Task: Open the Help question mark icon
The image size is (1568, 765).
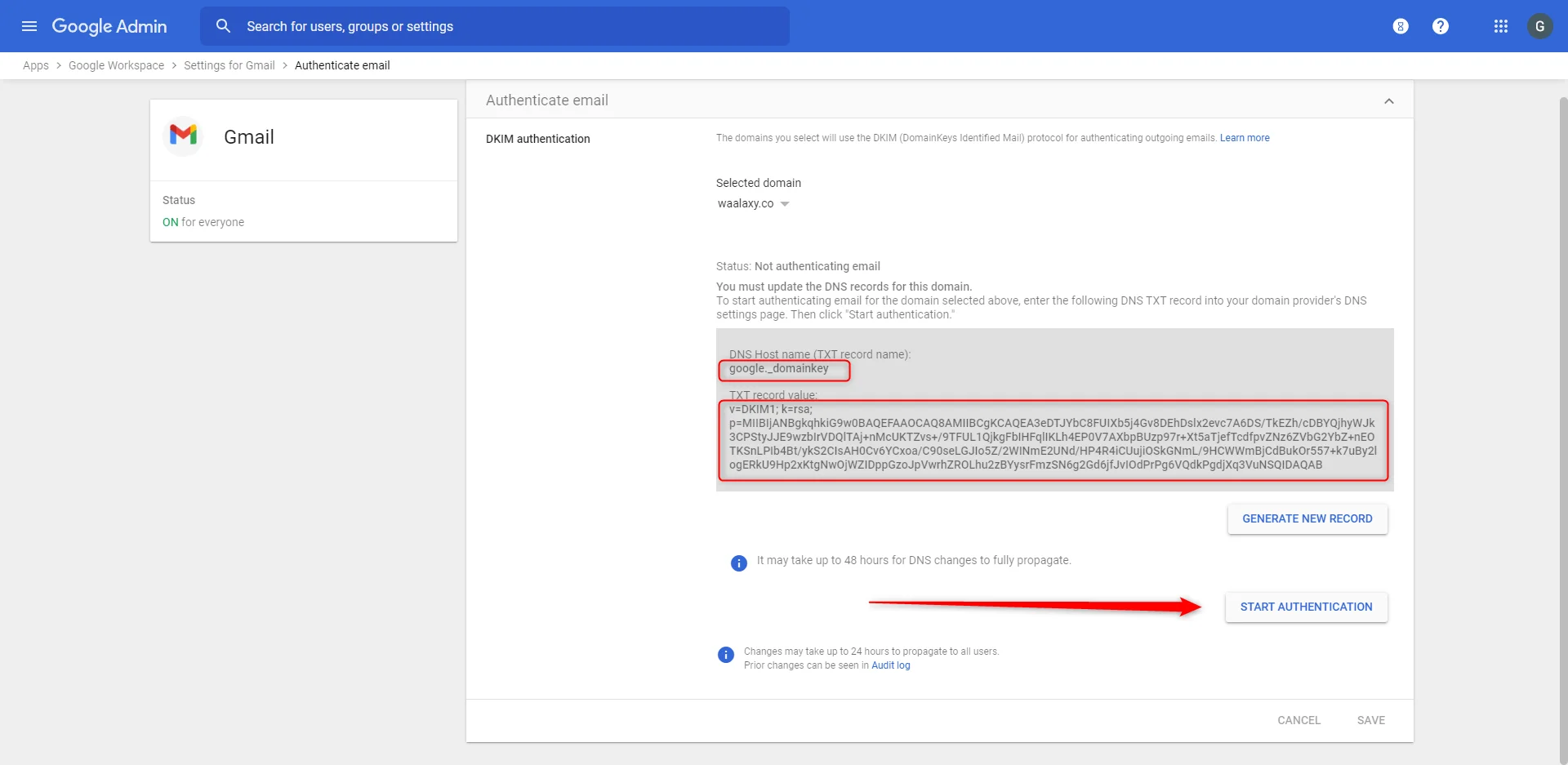Action: tap(1441, 26)
